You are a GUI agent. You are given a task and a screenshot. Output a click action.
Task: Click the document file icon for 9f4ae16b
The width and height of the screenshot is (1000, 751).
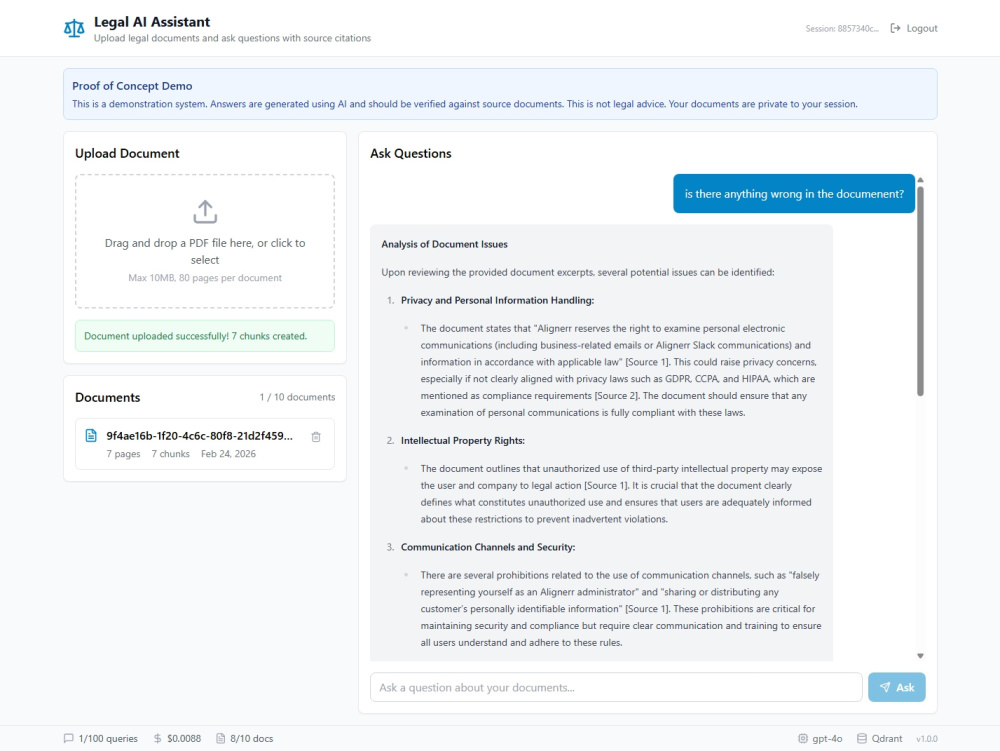pos(91,435)
